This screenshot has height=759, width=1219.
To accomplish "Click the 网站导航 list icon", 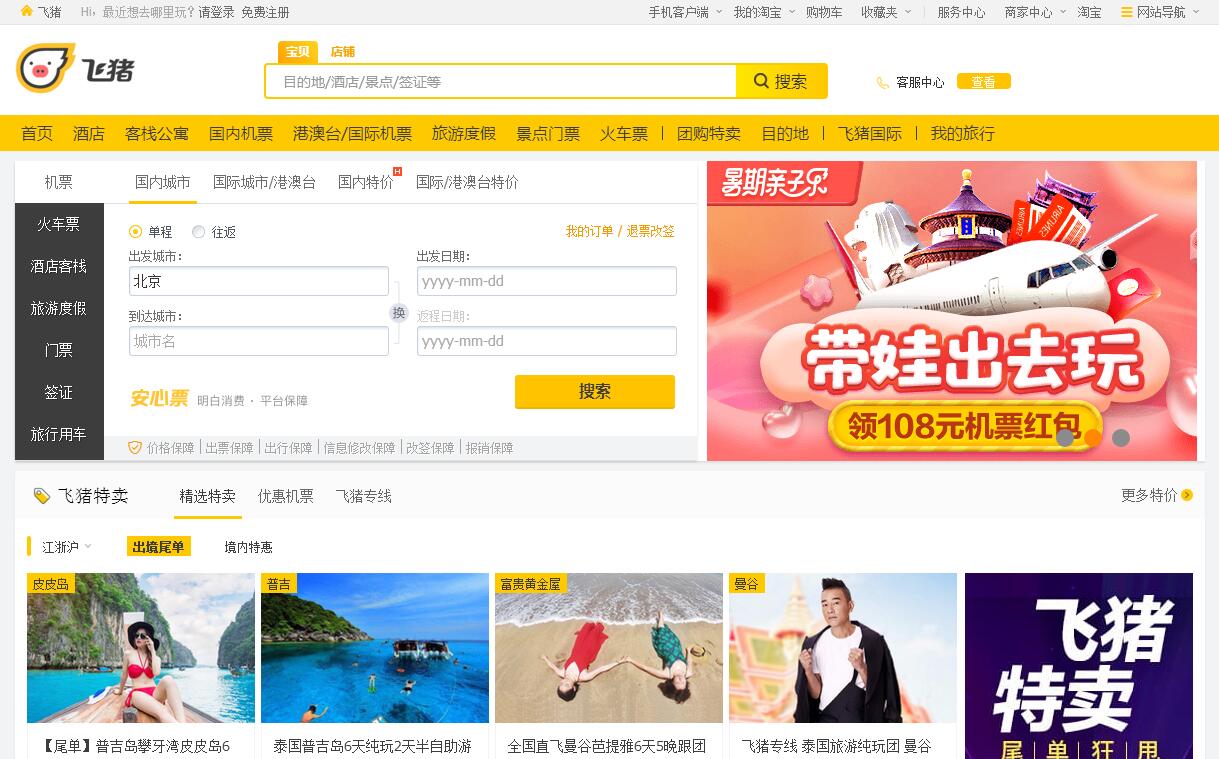I will pyautogui.click(x=1127, y=12).
